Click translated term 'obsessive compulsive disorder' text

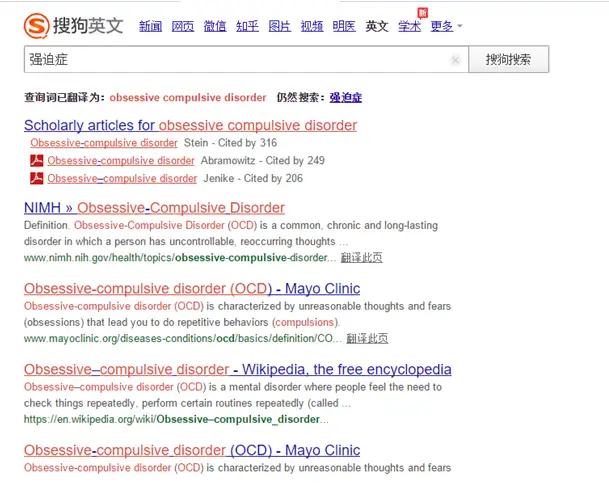[188, 97]
